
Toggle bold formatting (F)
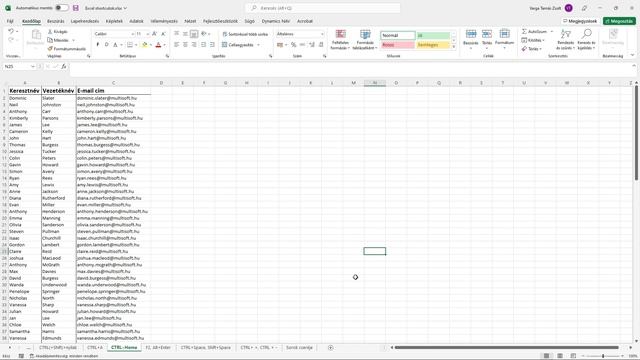click(98, 44)
